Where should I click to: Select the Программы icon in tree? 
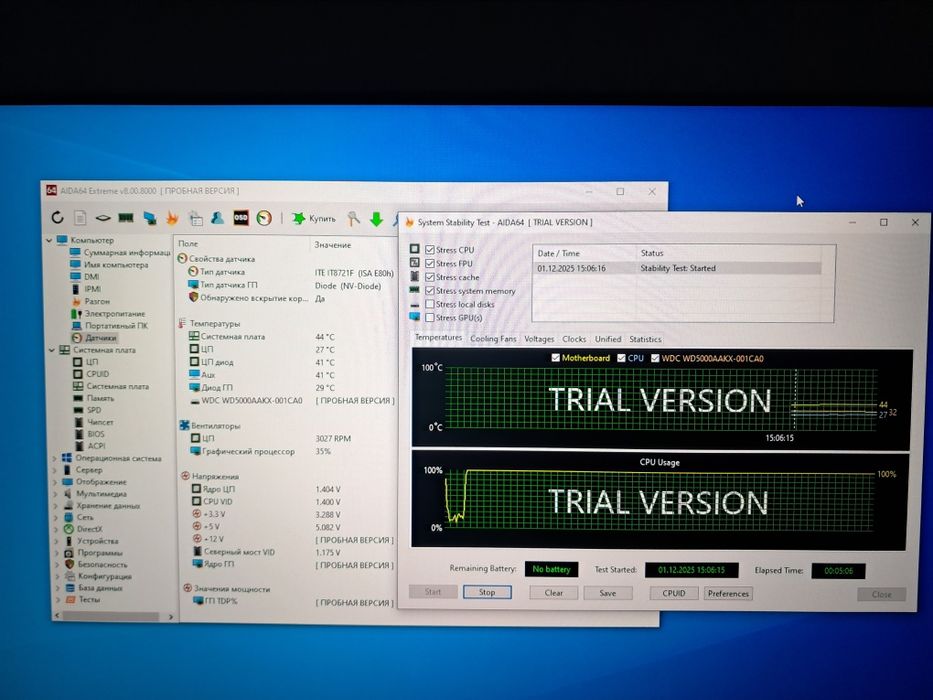pyautogui.click(x=69, y=552)
